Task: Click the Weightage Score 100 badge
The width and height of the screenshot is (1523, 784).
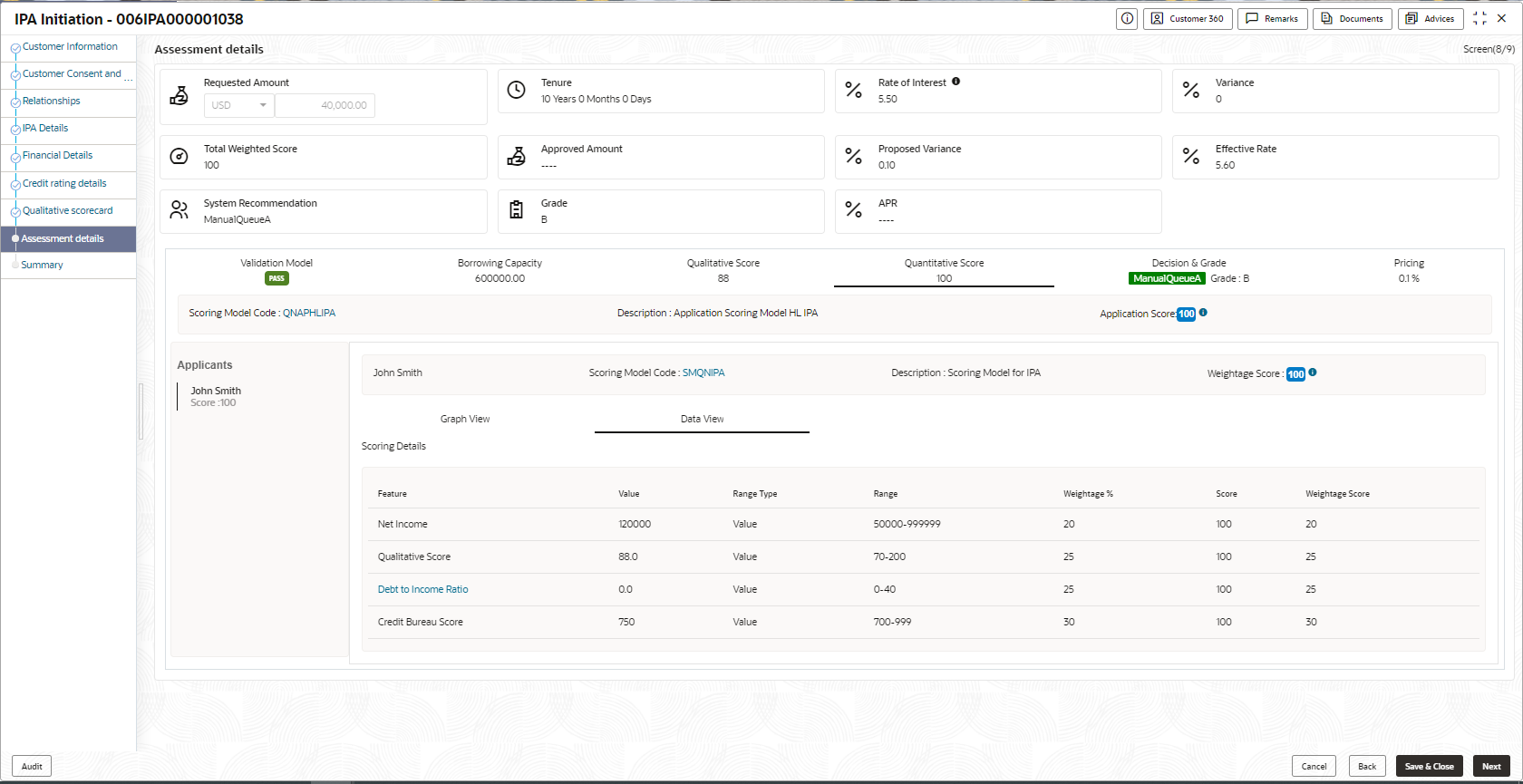Action: point(1295,373)
